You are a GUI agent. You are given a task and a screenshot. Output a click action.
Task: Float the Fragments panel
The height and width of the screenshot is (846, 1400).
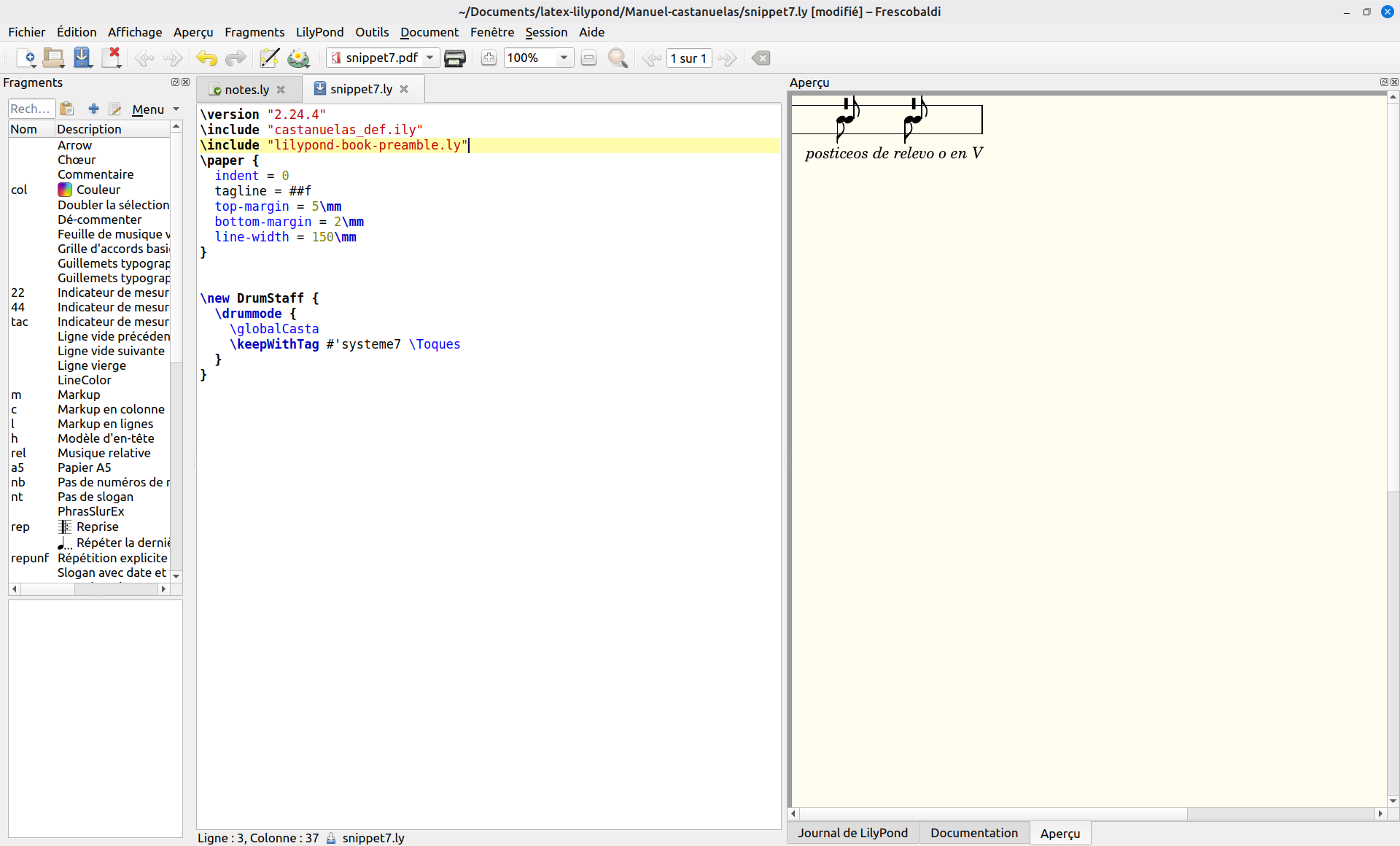[x=175, y=82]
